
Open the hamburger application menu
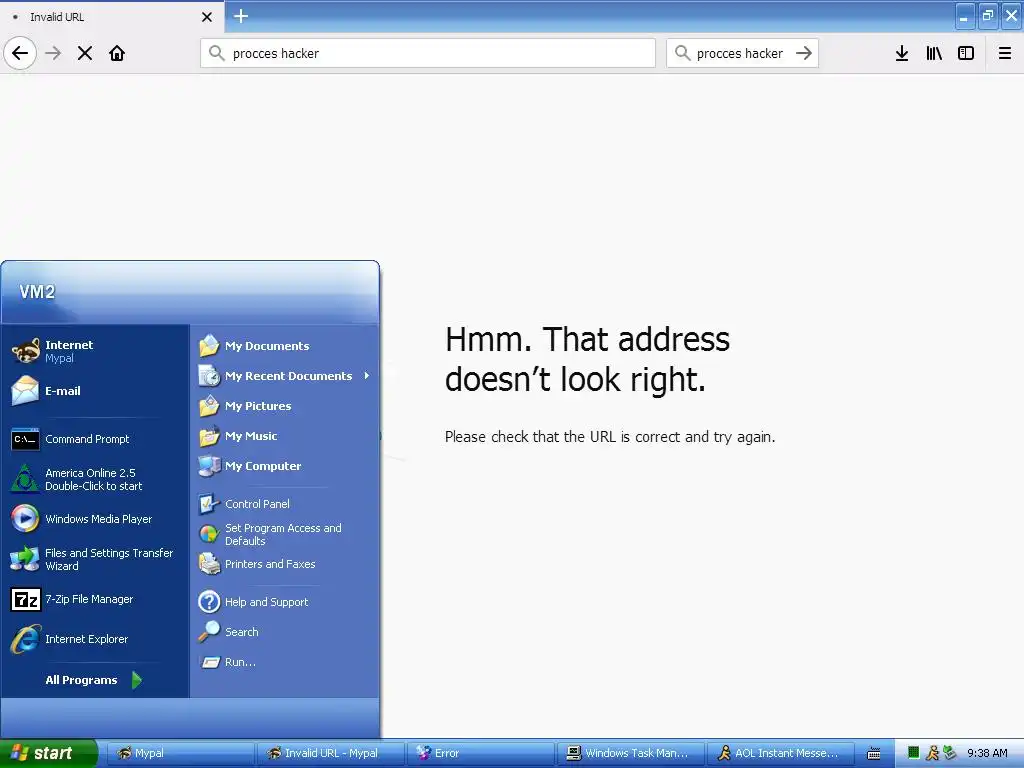click(1004, 53)
